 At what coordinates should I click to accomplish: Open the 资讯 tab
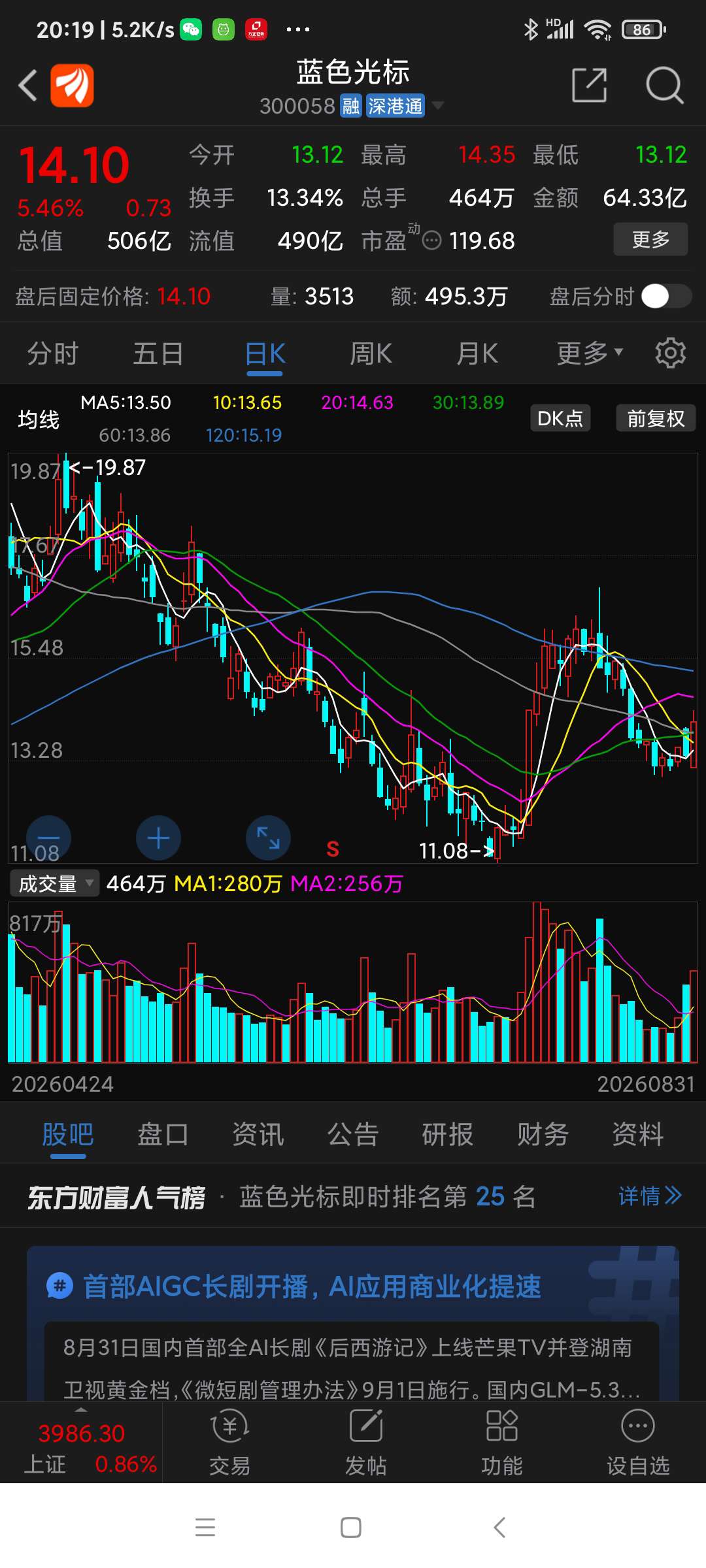pyautogui.click(x=258, y=1135)
